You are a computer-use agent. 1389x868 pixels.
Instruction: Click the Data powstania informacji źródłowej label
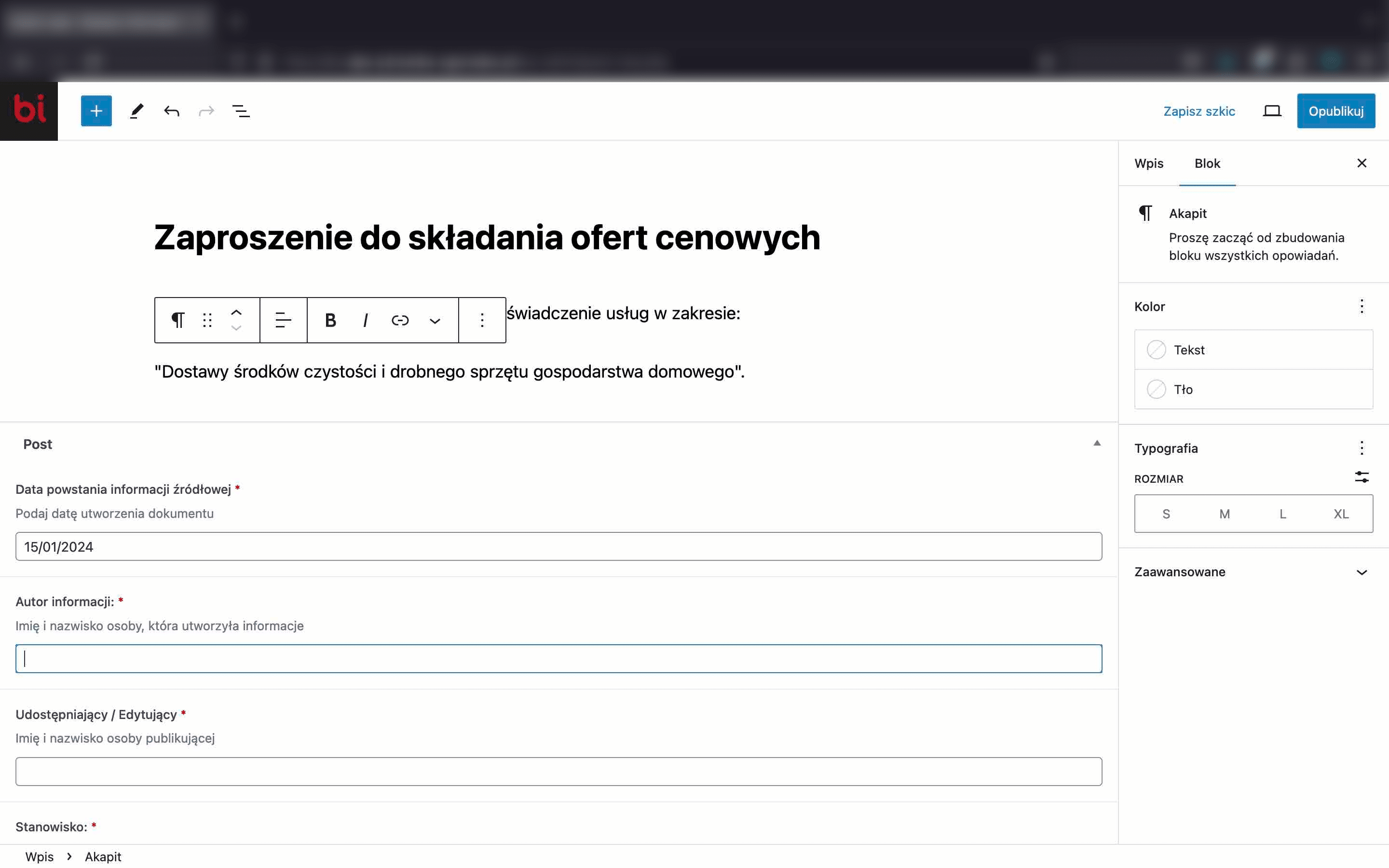[x=123, y=489]
